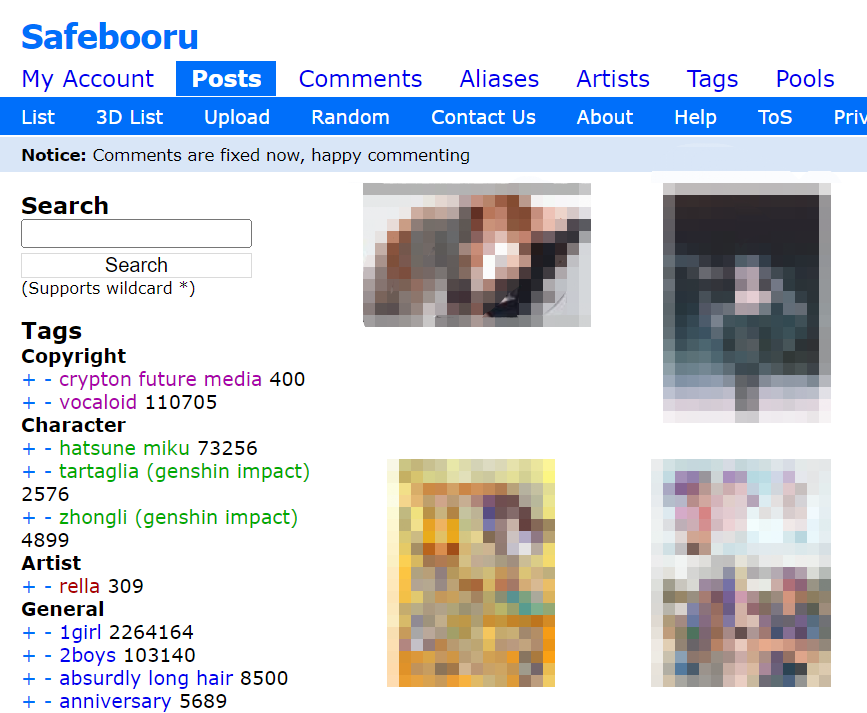Screen dimensions: 867x713
Task: Open the ToS page
Action: coord(775,117)
